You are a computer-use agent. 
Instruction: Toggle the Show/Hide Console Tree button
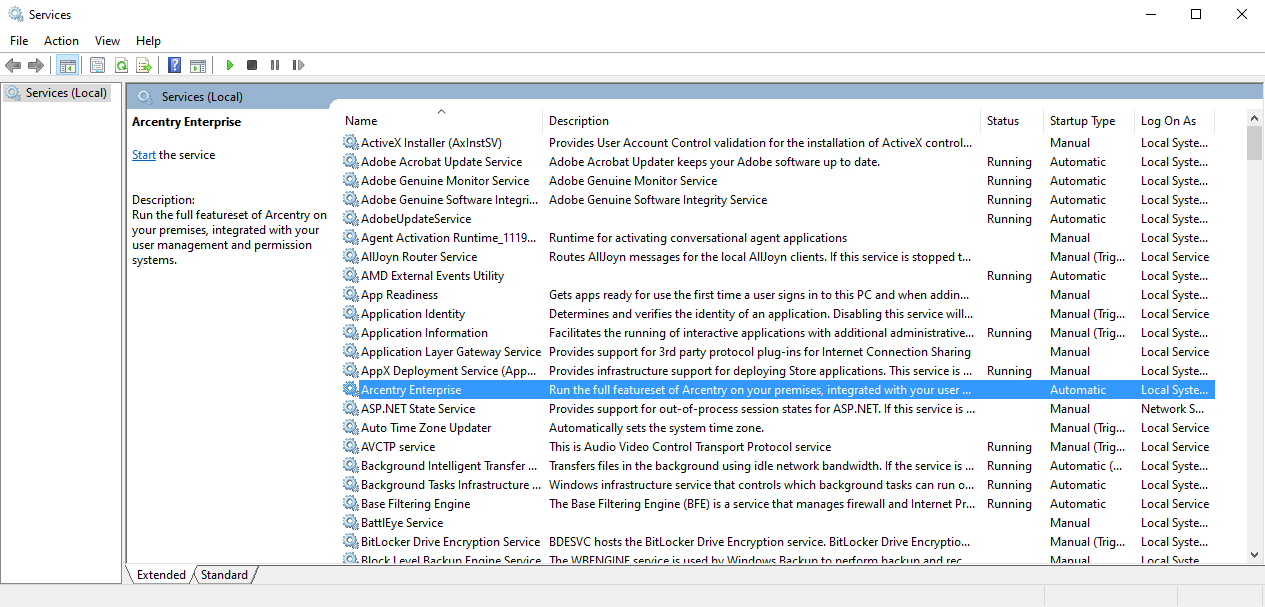click(x=68, y=65)
